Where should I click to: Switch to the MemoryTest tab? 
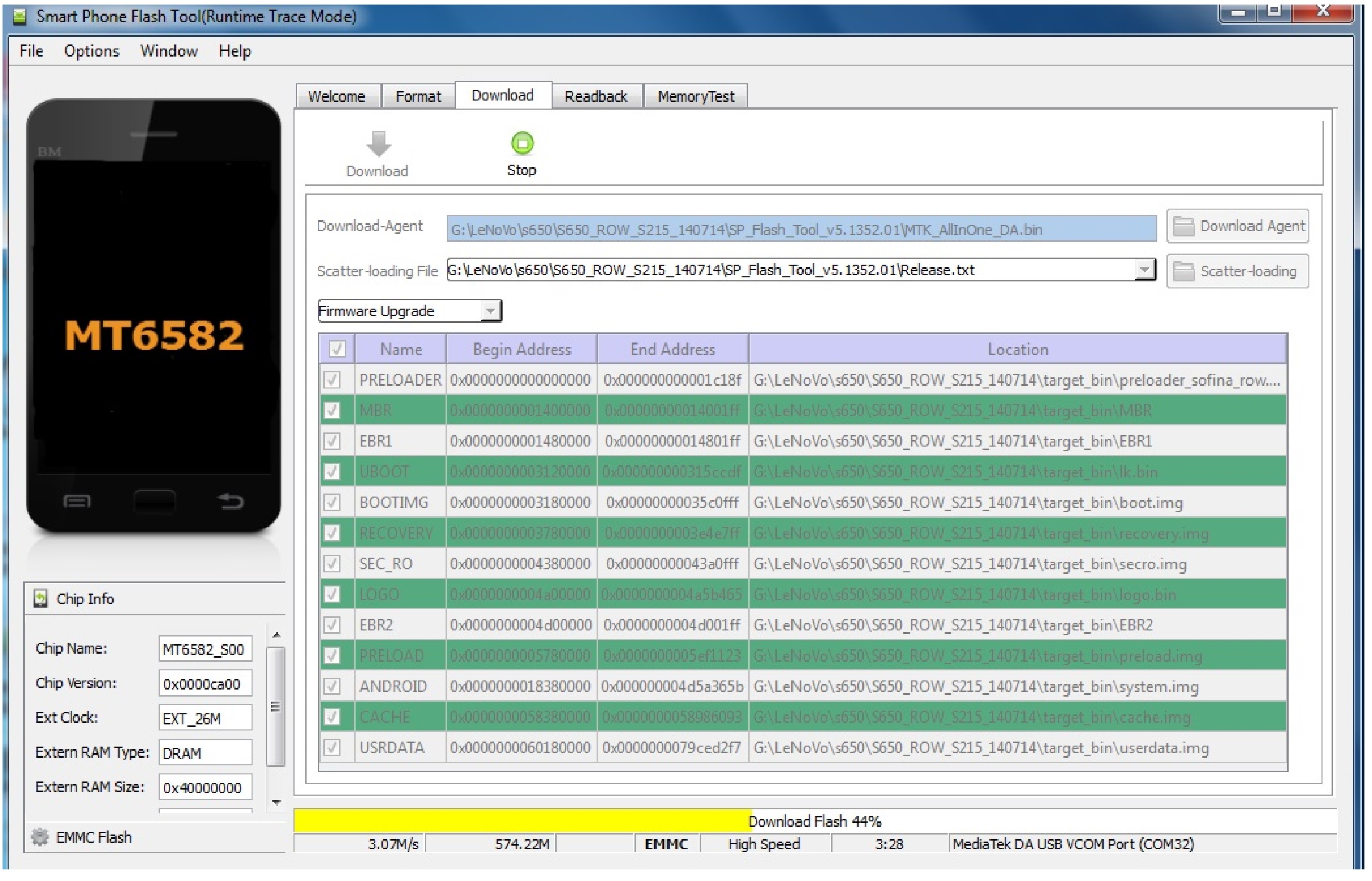click(696, 96)
